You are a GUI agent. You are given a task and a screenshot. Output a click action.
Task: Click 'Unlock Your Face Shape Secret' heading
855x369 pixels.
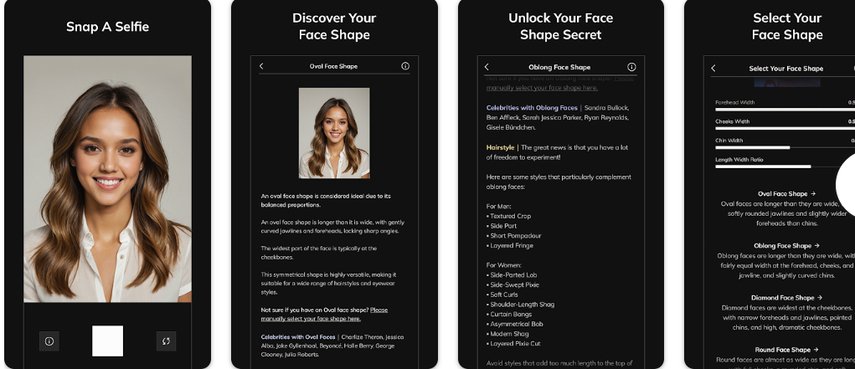(x=561, y=26)
